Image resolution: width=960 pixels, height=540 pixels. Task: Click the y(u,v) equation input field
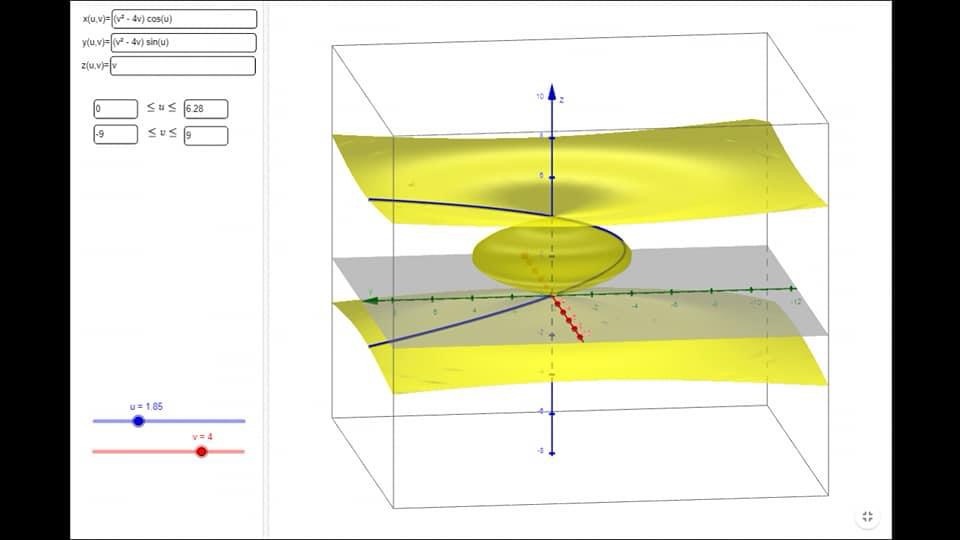click(x=184, y=43)
